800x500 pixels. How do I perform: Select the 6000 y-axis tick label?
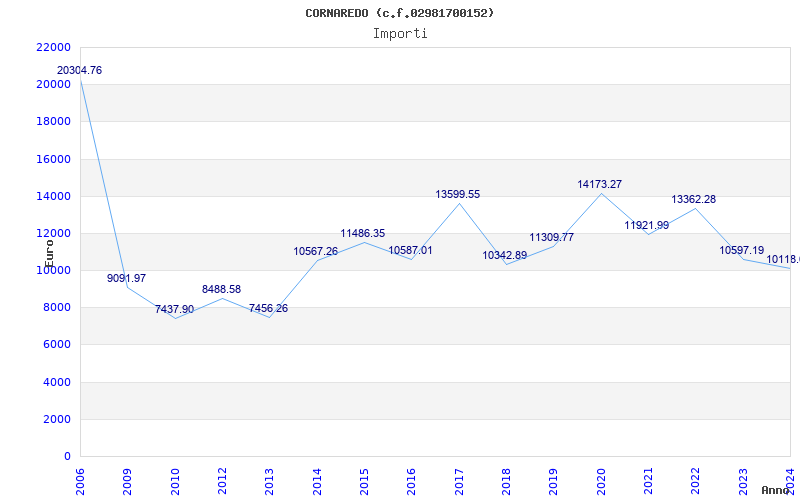[57, 345]
